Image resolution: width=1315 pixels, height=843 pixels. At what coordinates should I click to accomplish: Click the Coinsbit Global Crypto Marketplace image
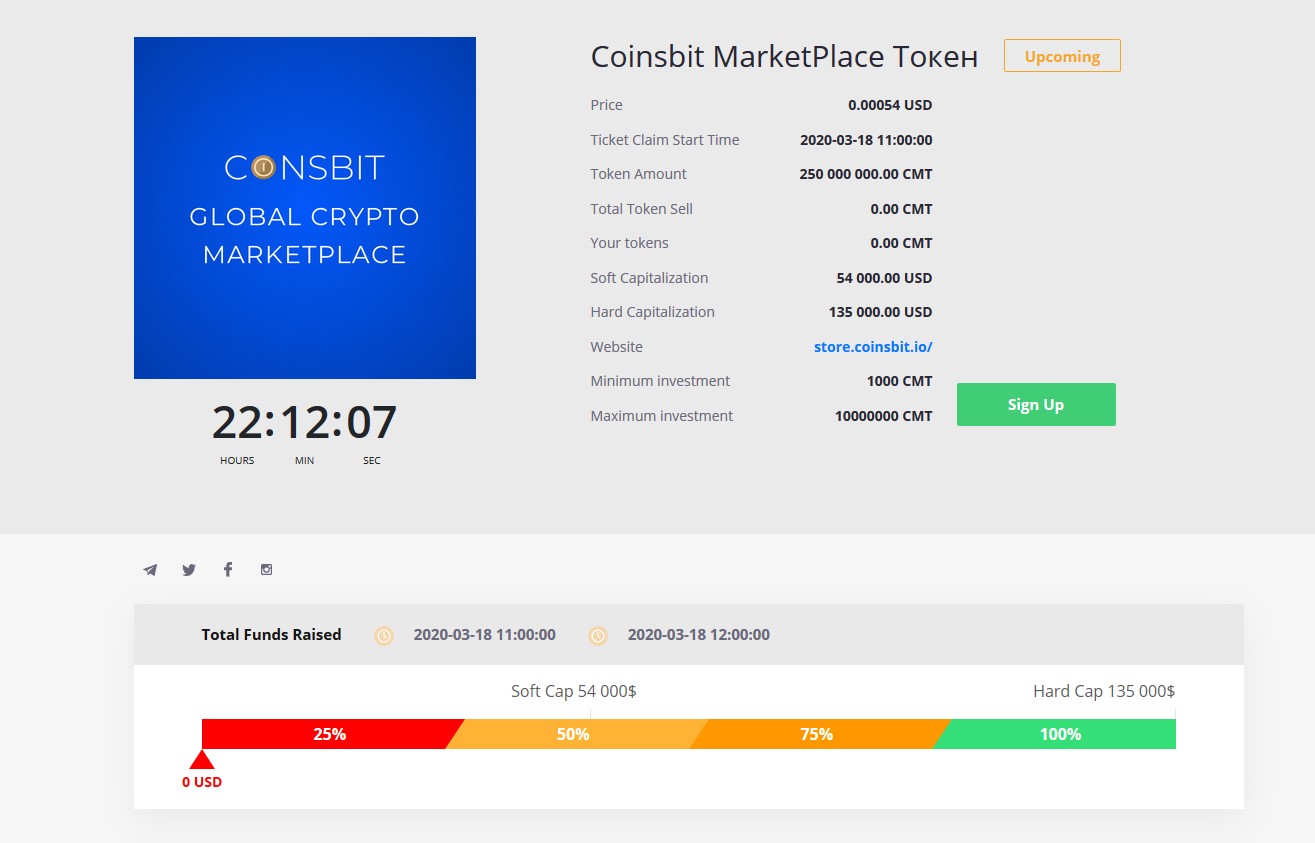click(305, 208)
